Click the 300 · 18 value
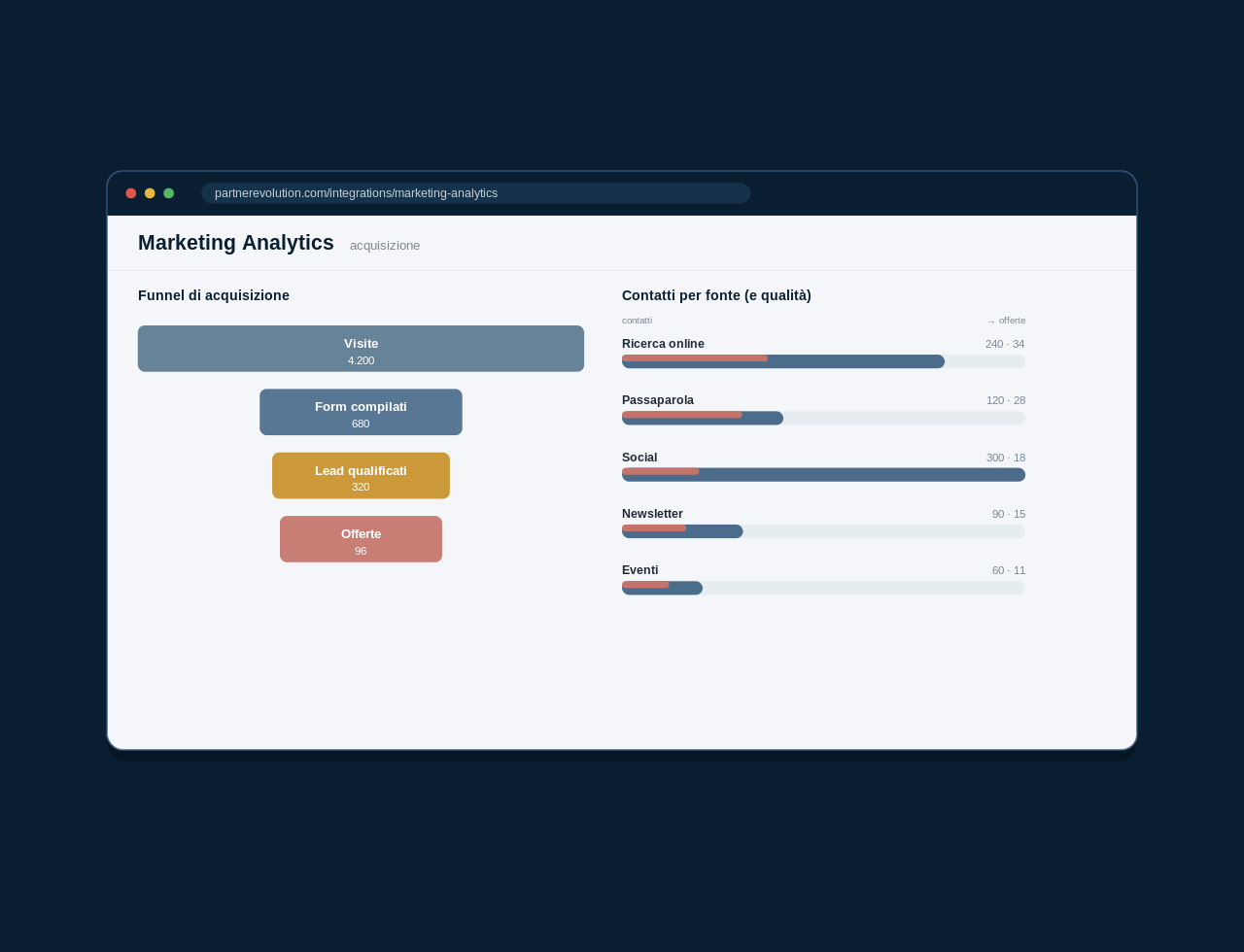This screenshot has height=952, width=1244. pyautogui.click(x=1006, y=458)
